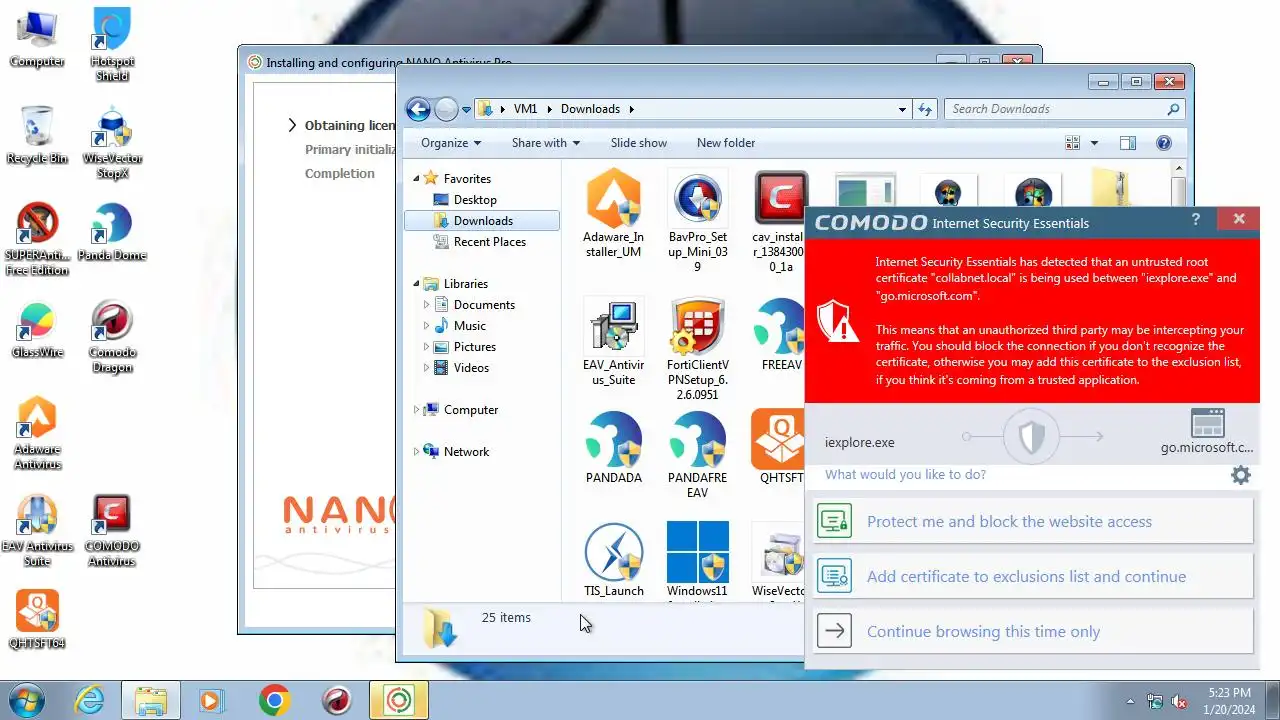Open recent pages dropdown beside navigation arrows
The height and width of the screenshot is (720, 1280).
tap(466, 110)
